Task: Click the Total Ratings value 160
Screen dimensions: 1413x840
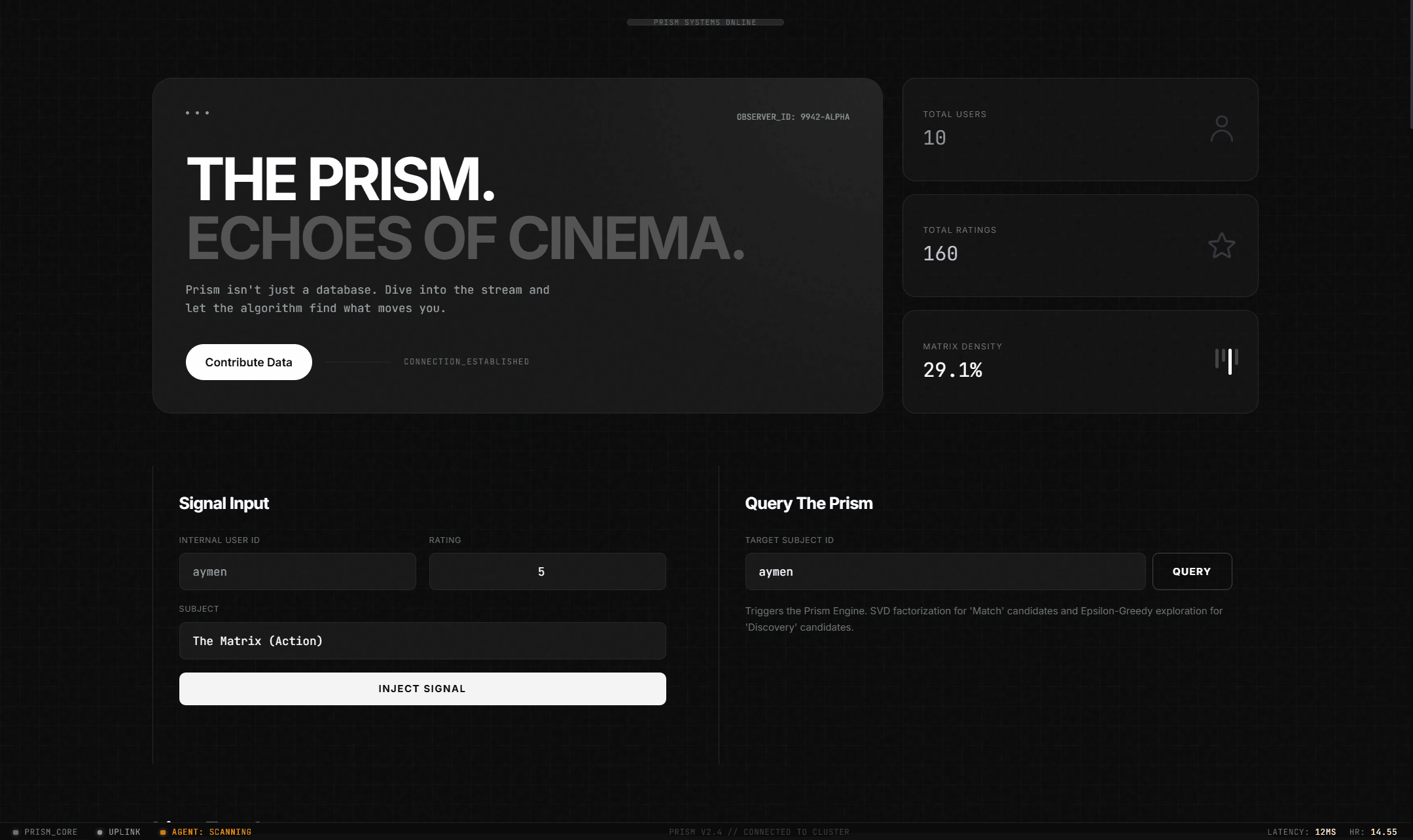Action: pos(940,253)
